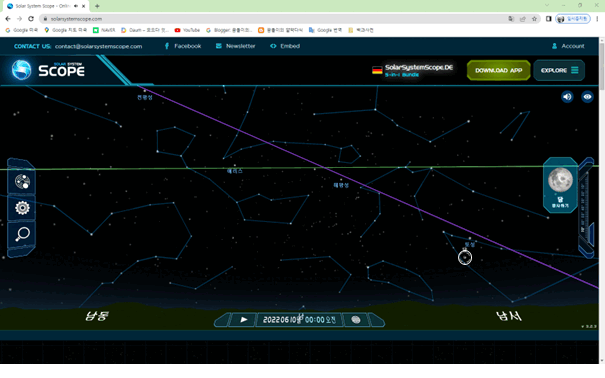Open the yellow folder bookmark
Image resolution: width=605 pixels, height=378 pixels.
pyautogui.click(x=360, y=30)
